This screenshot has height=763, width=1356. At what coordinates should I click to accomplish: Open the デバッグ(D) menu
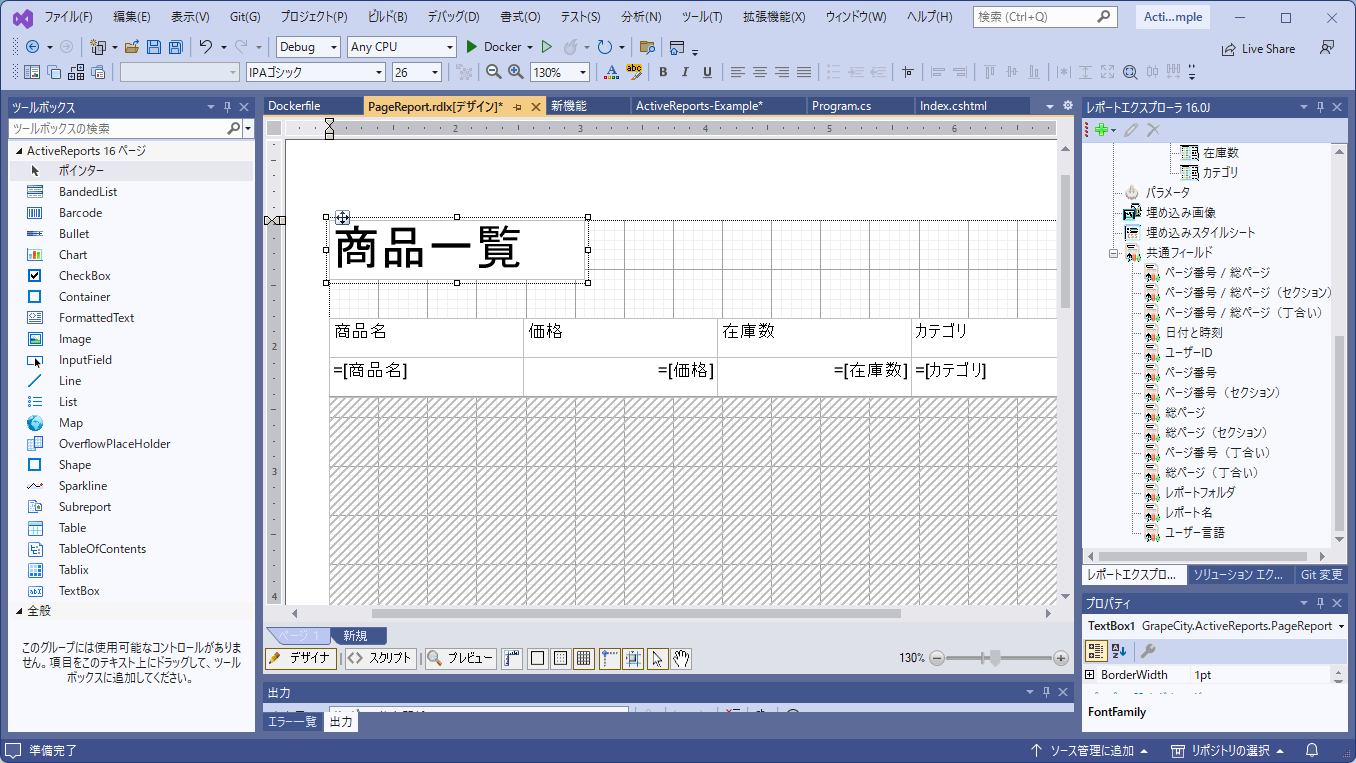(453, 17)
